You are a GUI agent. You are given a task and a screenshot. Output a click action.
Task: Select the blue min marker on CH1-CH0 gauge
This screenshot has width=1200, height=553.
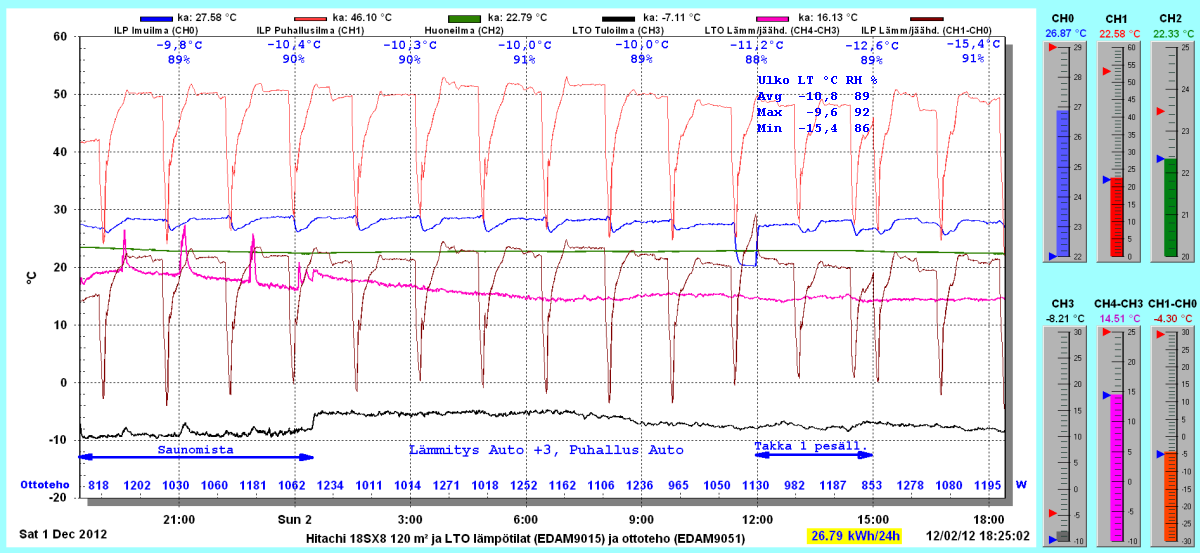pyautogui.click(x=1160, y=454)
